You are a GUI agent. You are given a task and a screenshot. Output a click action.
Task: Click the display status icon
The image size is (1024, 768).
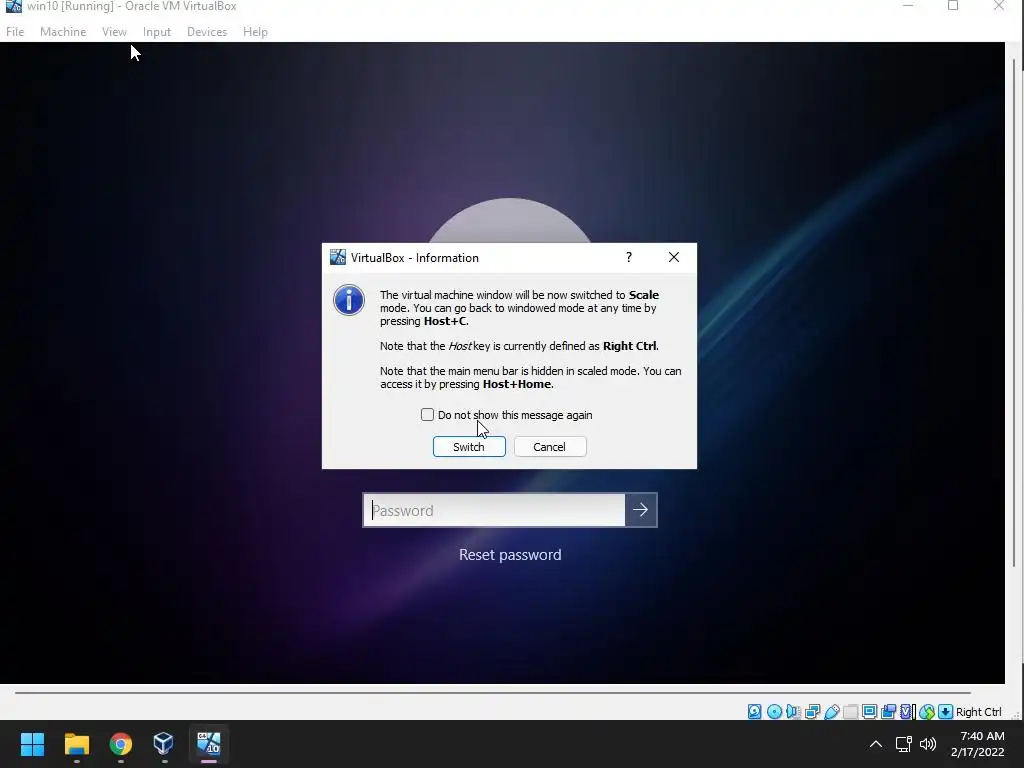(x=869, y=712)
